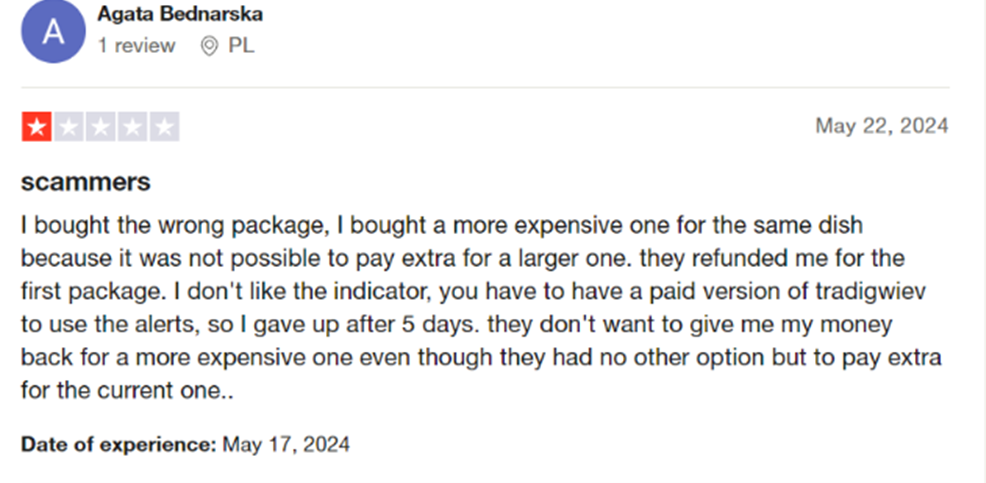
Task: Click the fifth gray star
Action: [165, 127]
